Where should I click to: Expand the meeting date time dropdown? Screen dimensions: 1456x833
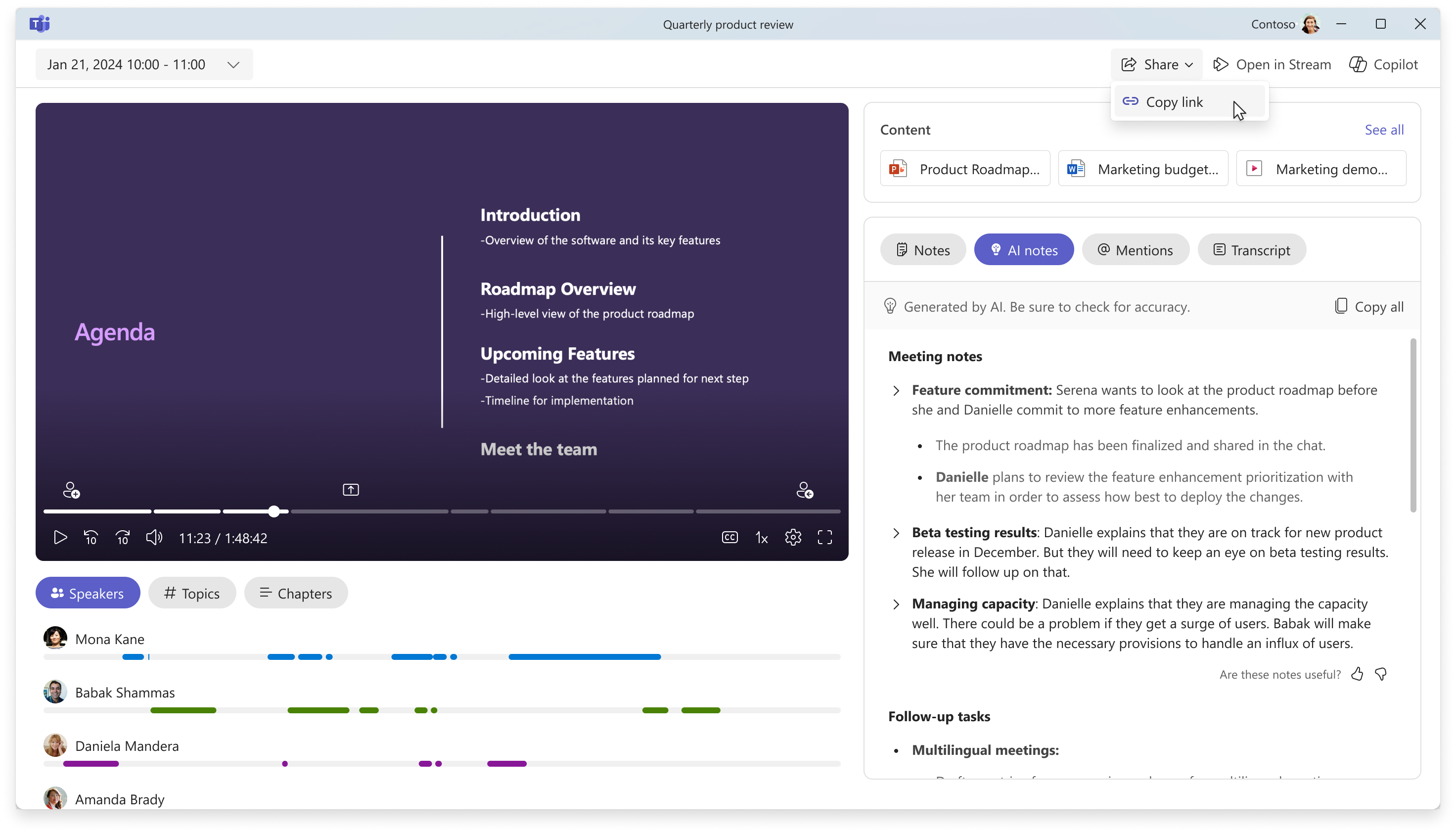144,65
